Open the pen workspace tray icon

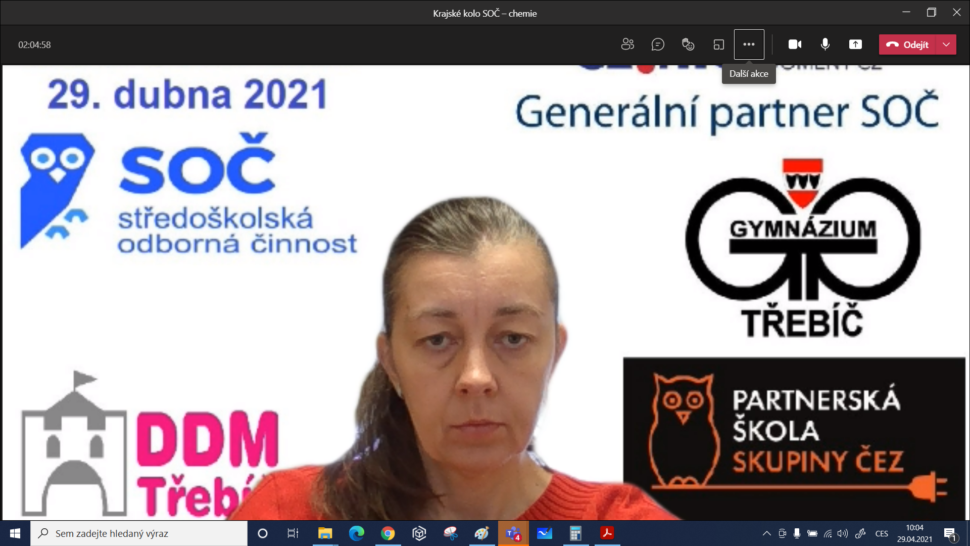coord(860,533)
